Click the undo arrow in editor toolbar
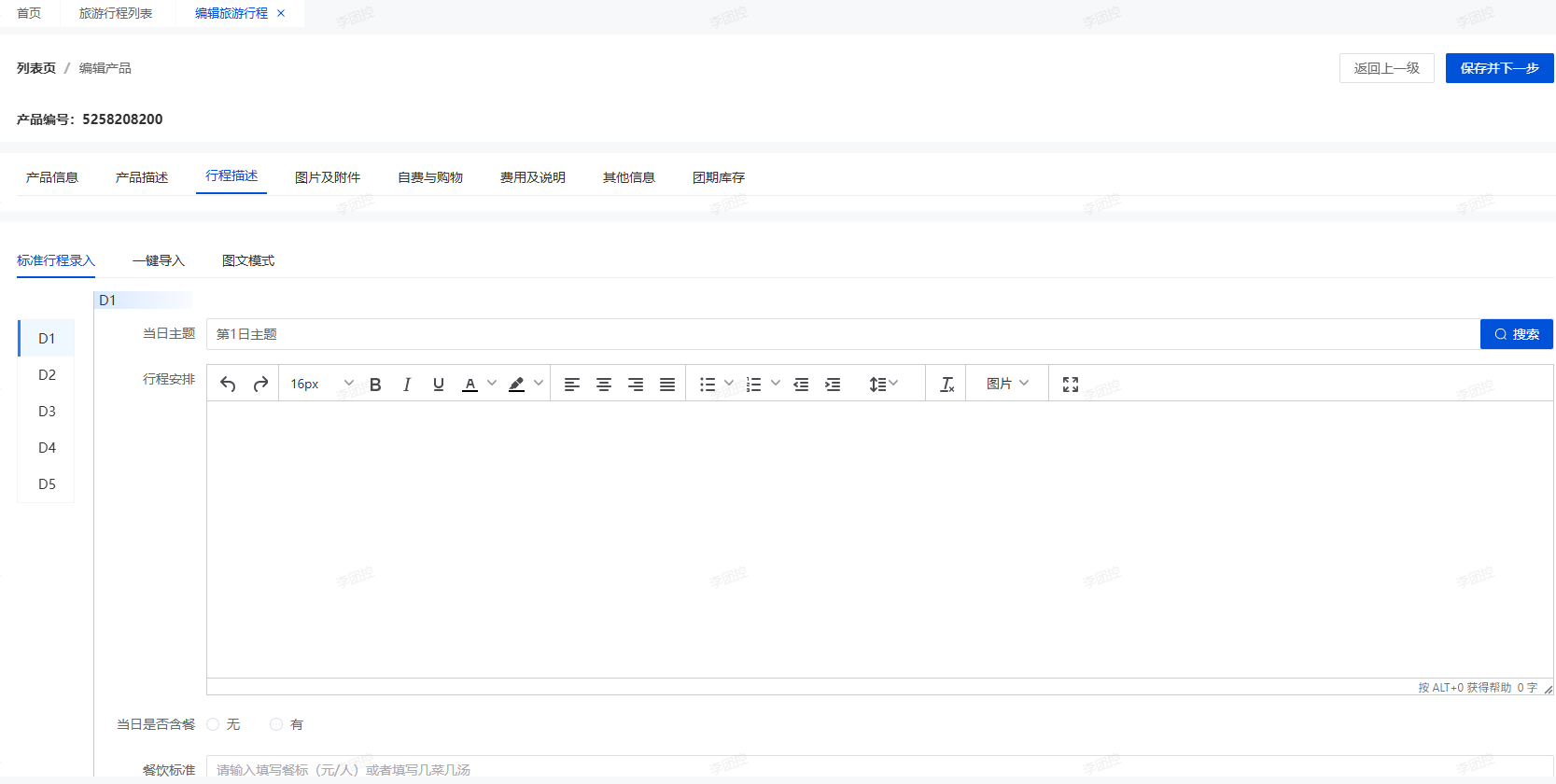Viewport: 1556px width, 784px height. pyautogui.click(x=228, y=384)
